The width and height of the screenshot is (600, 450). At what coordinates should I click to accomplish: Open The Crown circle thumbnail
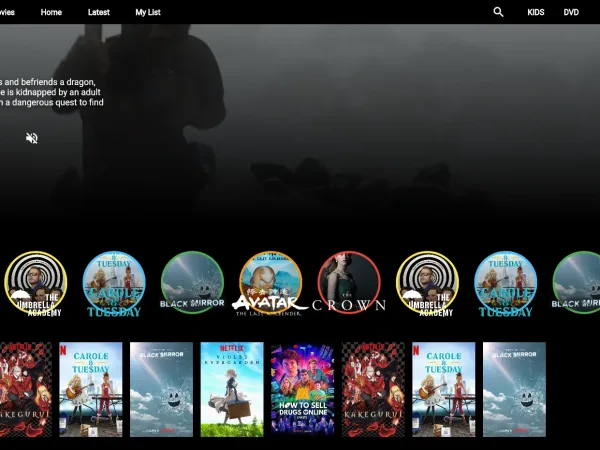pyautogui.click(x=349, y=283)
